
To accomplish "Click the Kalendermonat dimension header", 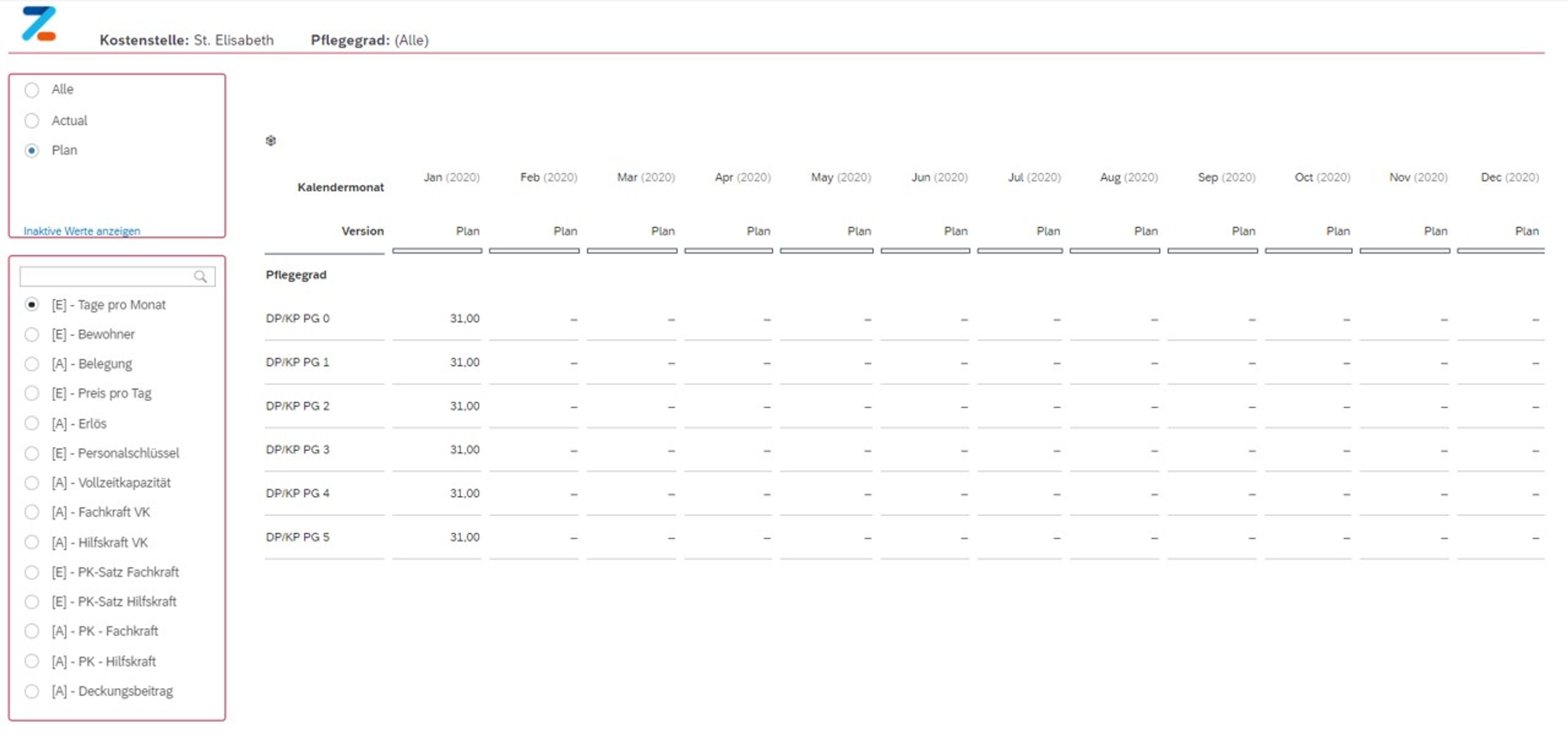I will tap(340, 187).
